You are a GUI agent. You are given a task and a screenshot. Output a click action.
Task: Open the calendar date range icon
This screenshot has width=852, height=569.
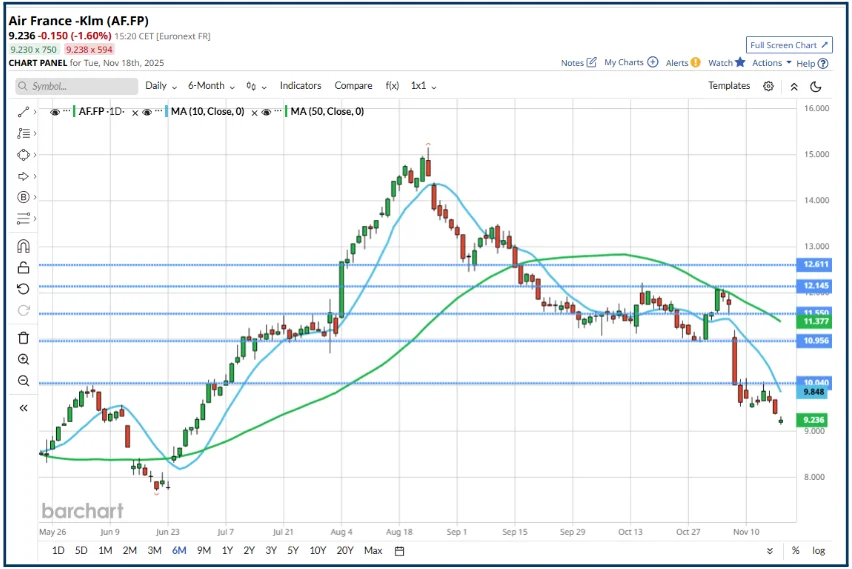399,551
